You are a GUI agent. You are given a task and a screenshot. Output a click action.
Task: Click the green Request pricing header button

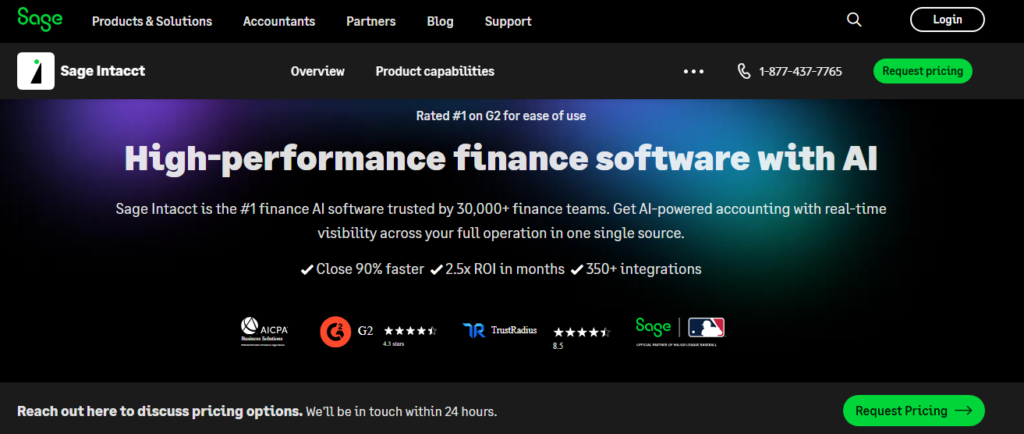click(x=923, y=71)
